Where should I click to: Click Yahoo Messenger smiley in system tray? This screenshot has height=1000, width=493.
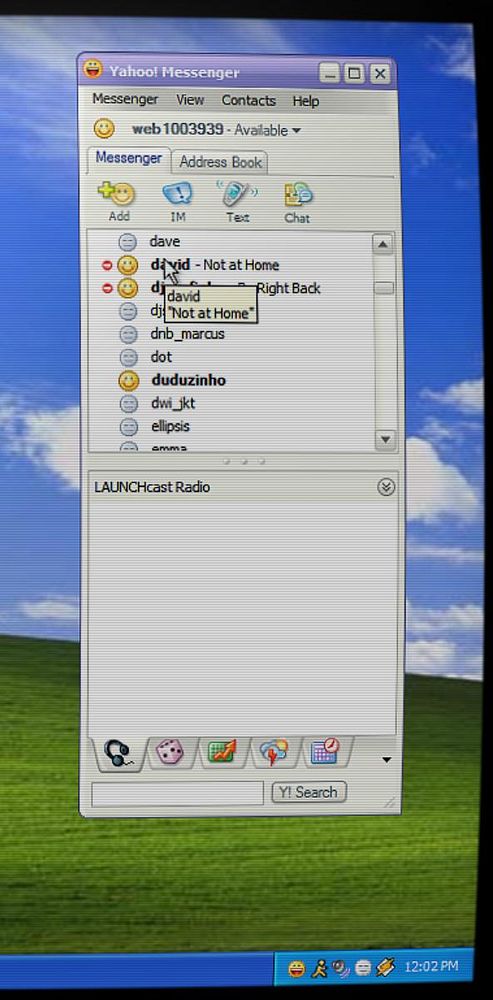(297, 969)
